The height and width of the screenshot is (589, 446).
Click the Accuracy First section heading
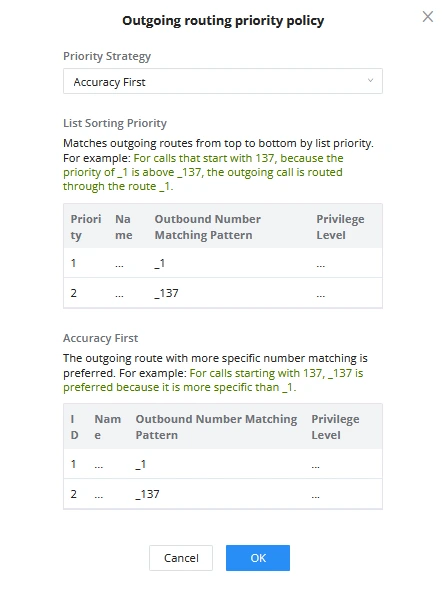[101, 338]
